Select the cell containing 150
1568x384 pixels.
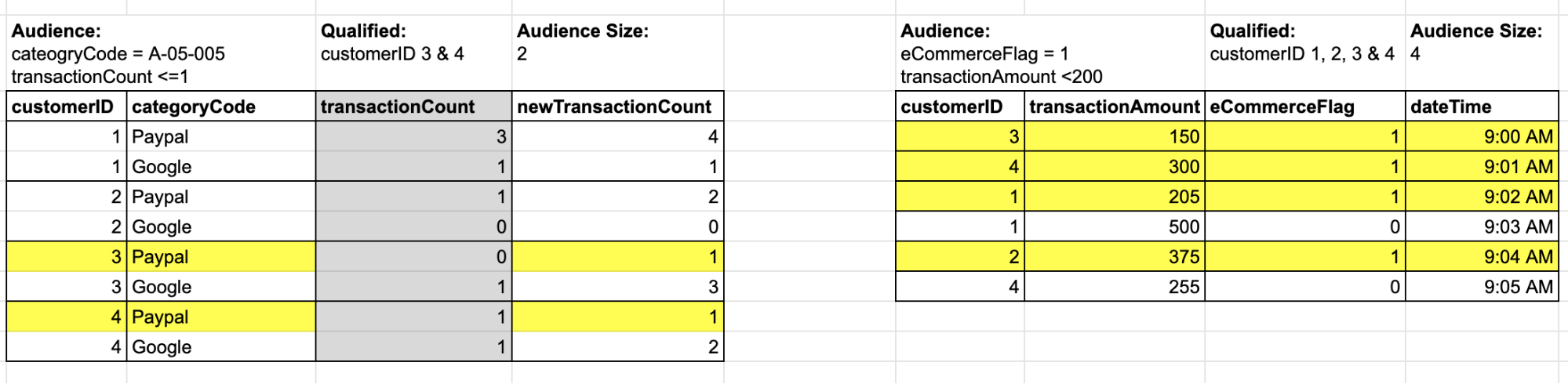point(1114,136)
